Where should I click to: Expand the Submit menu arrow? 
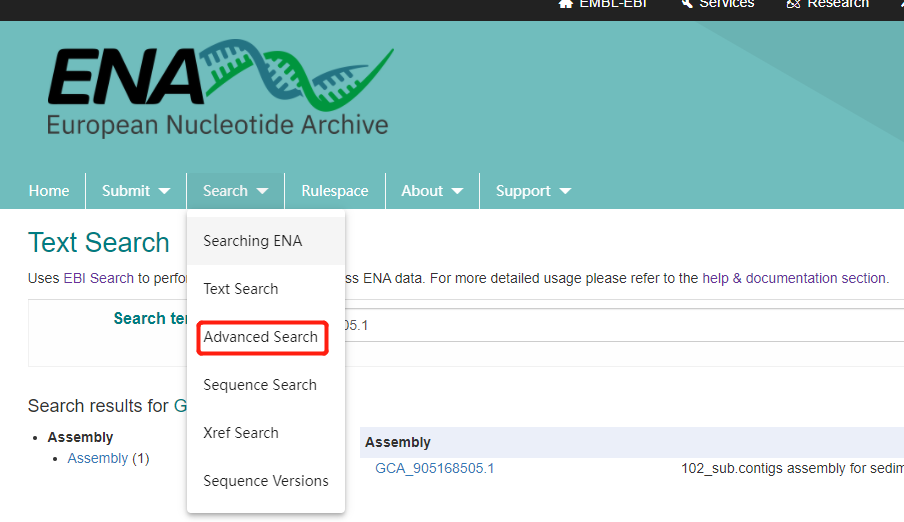(x=164, y=191)
